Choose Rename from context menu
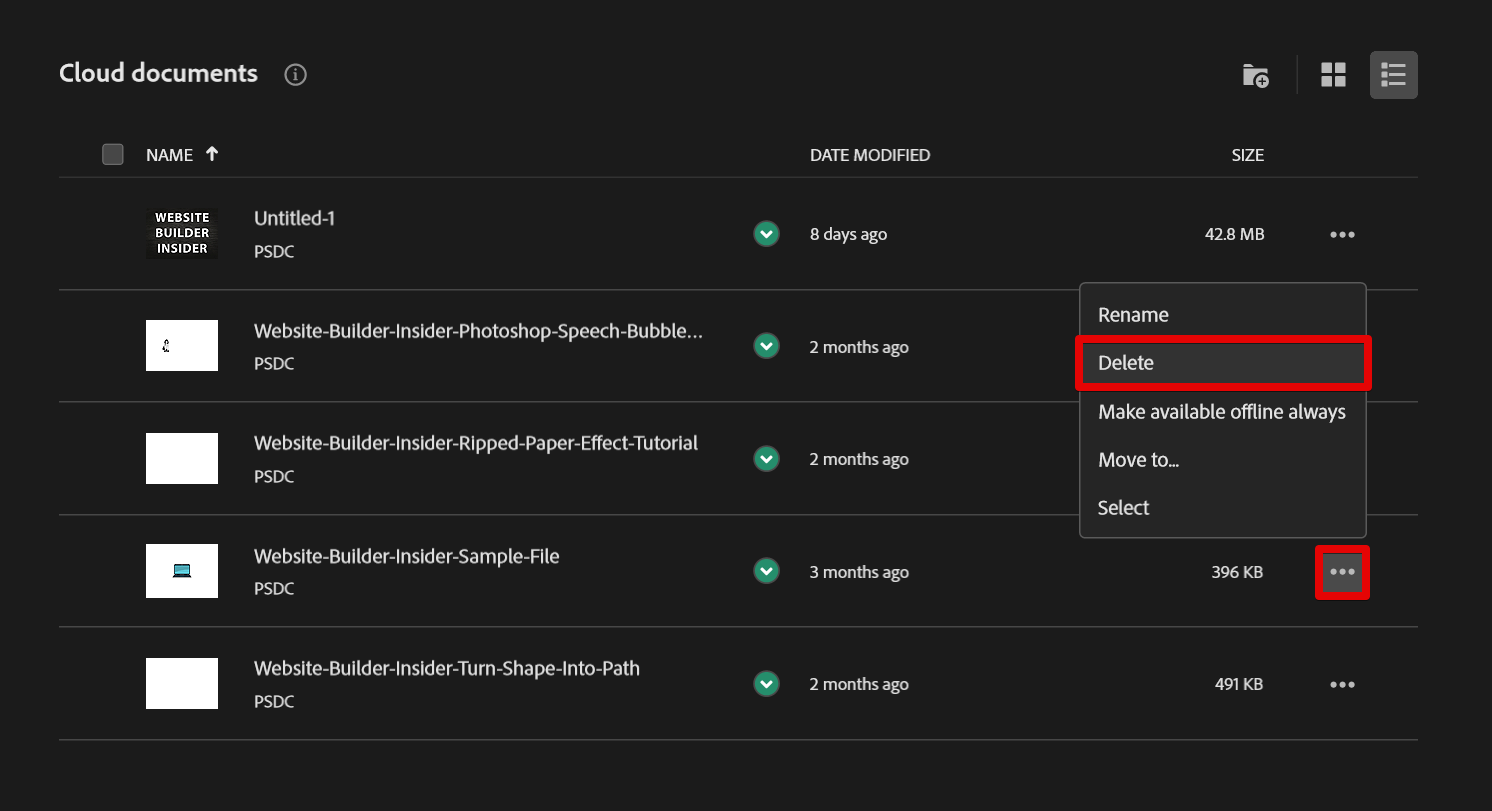1492x811 pixels. (1133, 315)
